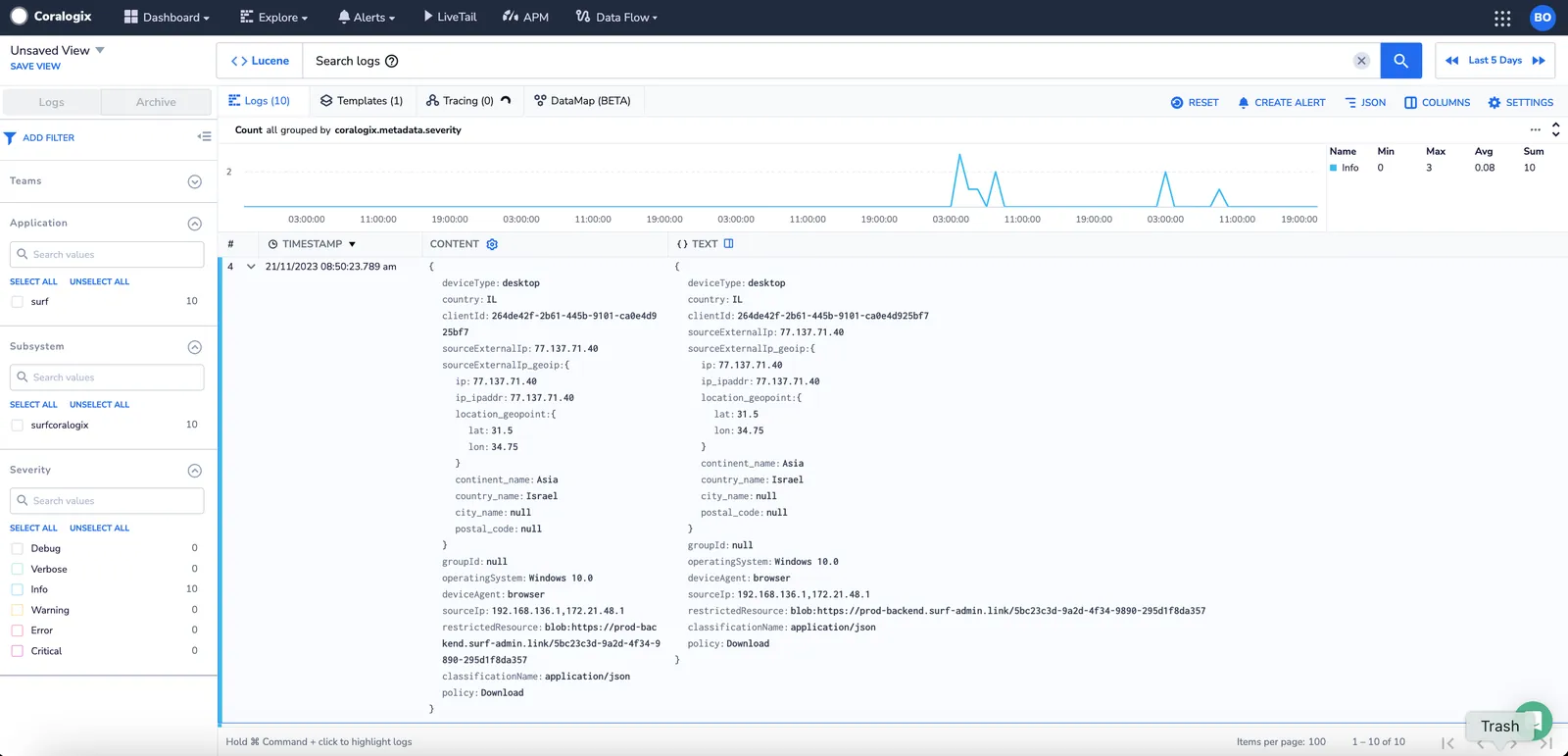
Task: Tick the Error severity checkbox
Action: 17,630
